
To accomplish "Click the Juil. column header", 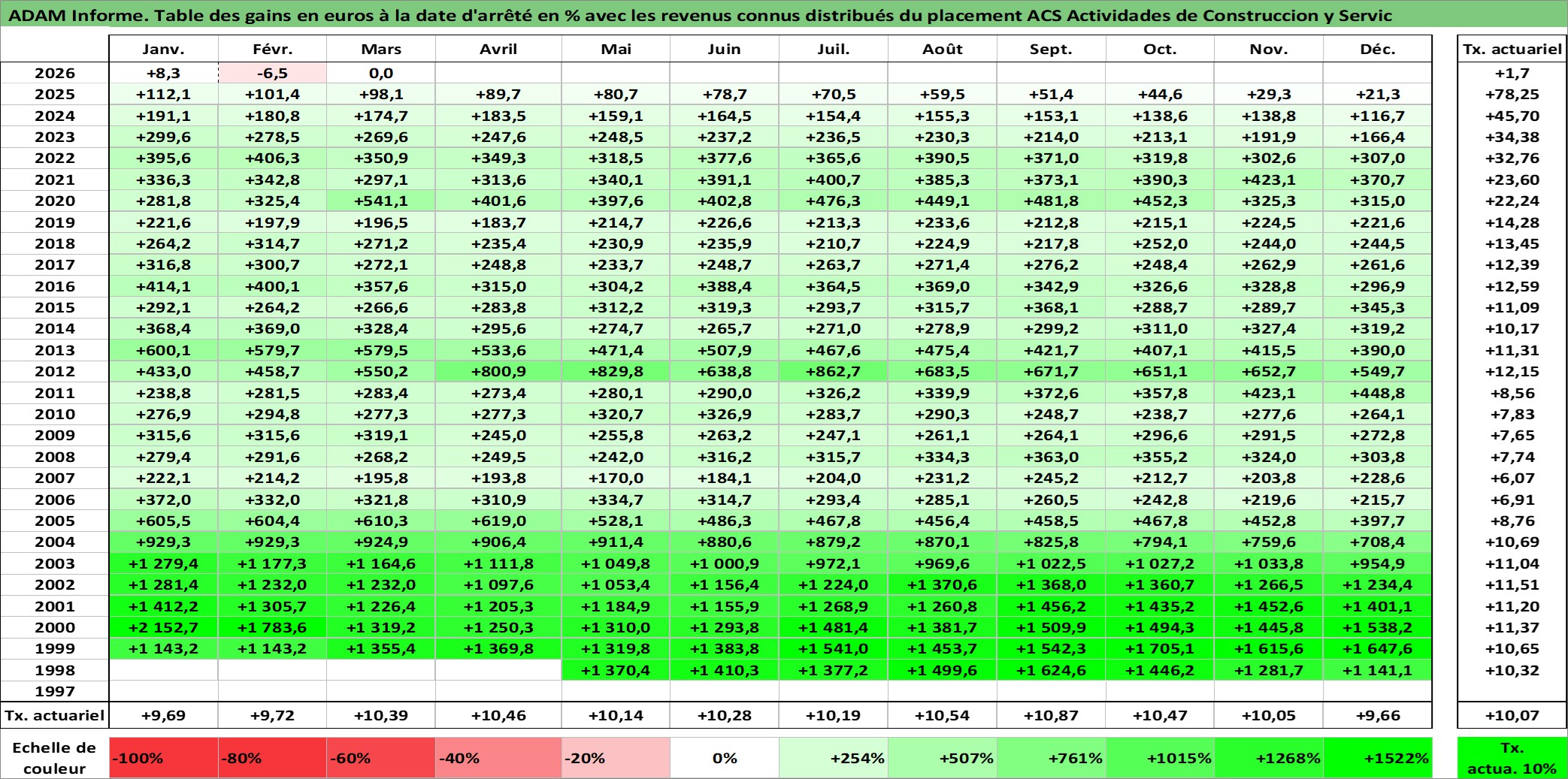I will click(x=834, y=49).
